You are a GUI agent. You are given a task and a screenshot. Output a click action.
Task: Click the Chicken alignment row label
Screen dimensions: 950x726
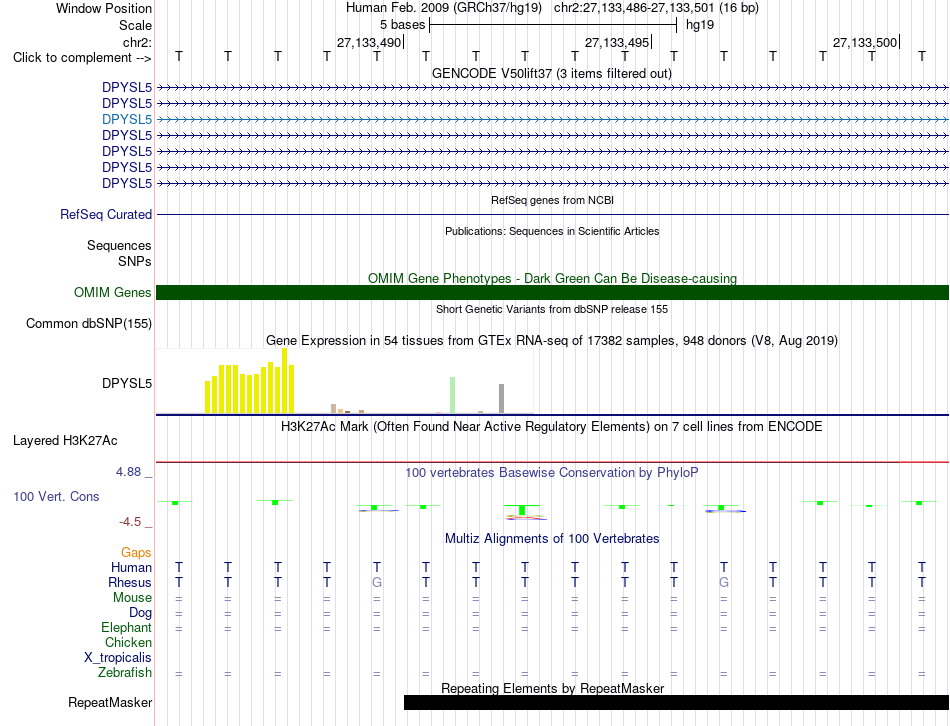[128, 642]
